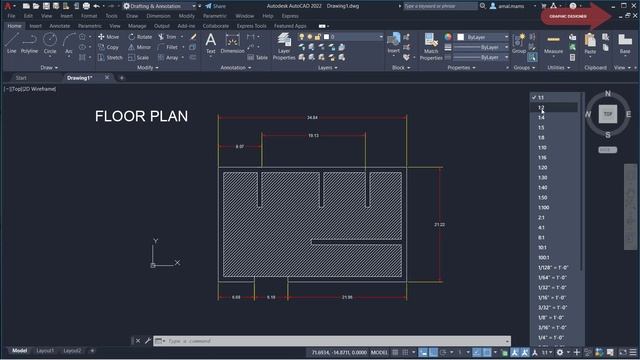Toggle drawing grid display in status bar

395,352
